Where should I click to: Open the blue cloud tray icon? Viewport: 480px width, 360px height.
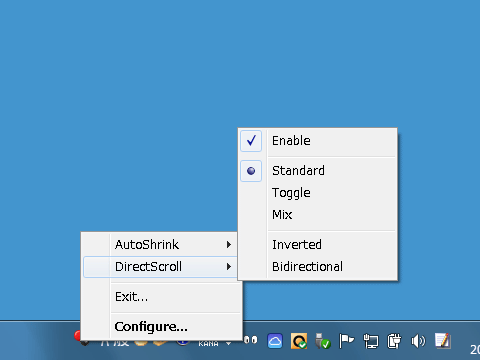275,341
